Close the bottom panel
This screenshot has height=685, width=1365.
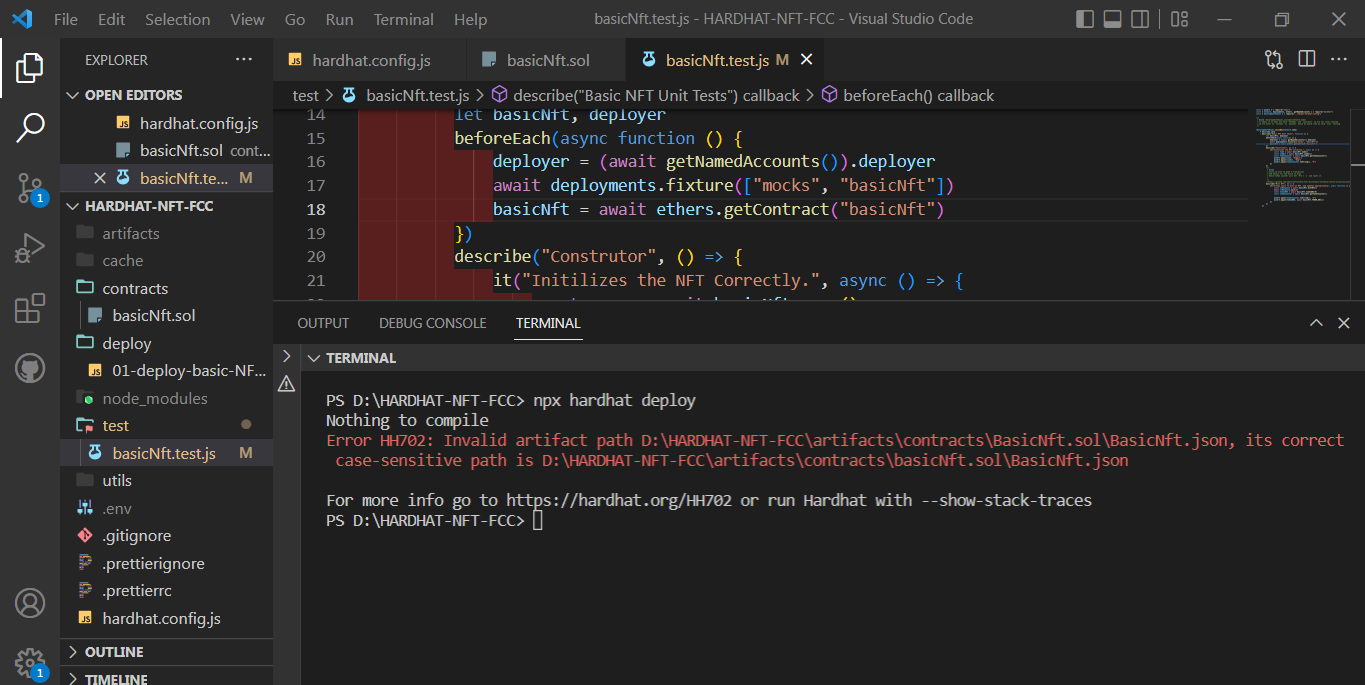coord(1344,323)
